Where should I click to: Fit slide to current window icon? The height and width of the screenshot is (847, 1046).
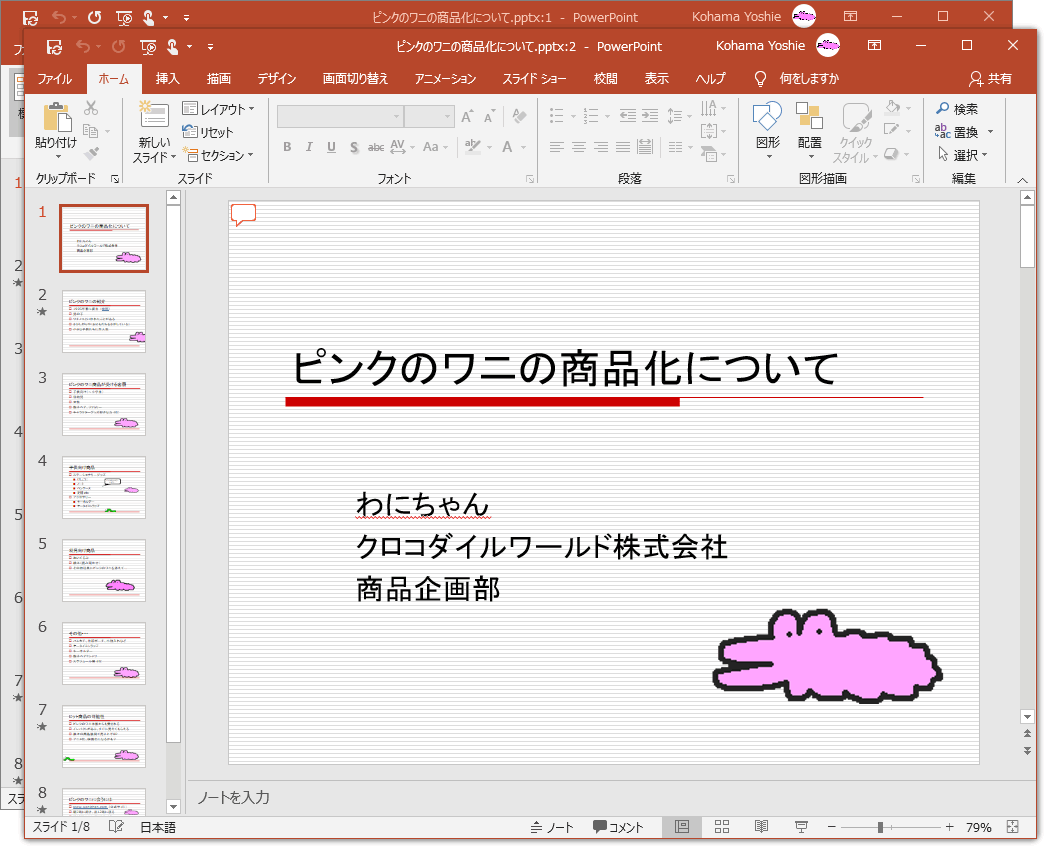pyautogui.click(x=1012, y=827)
